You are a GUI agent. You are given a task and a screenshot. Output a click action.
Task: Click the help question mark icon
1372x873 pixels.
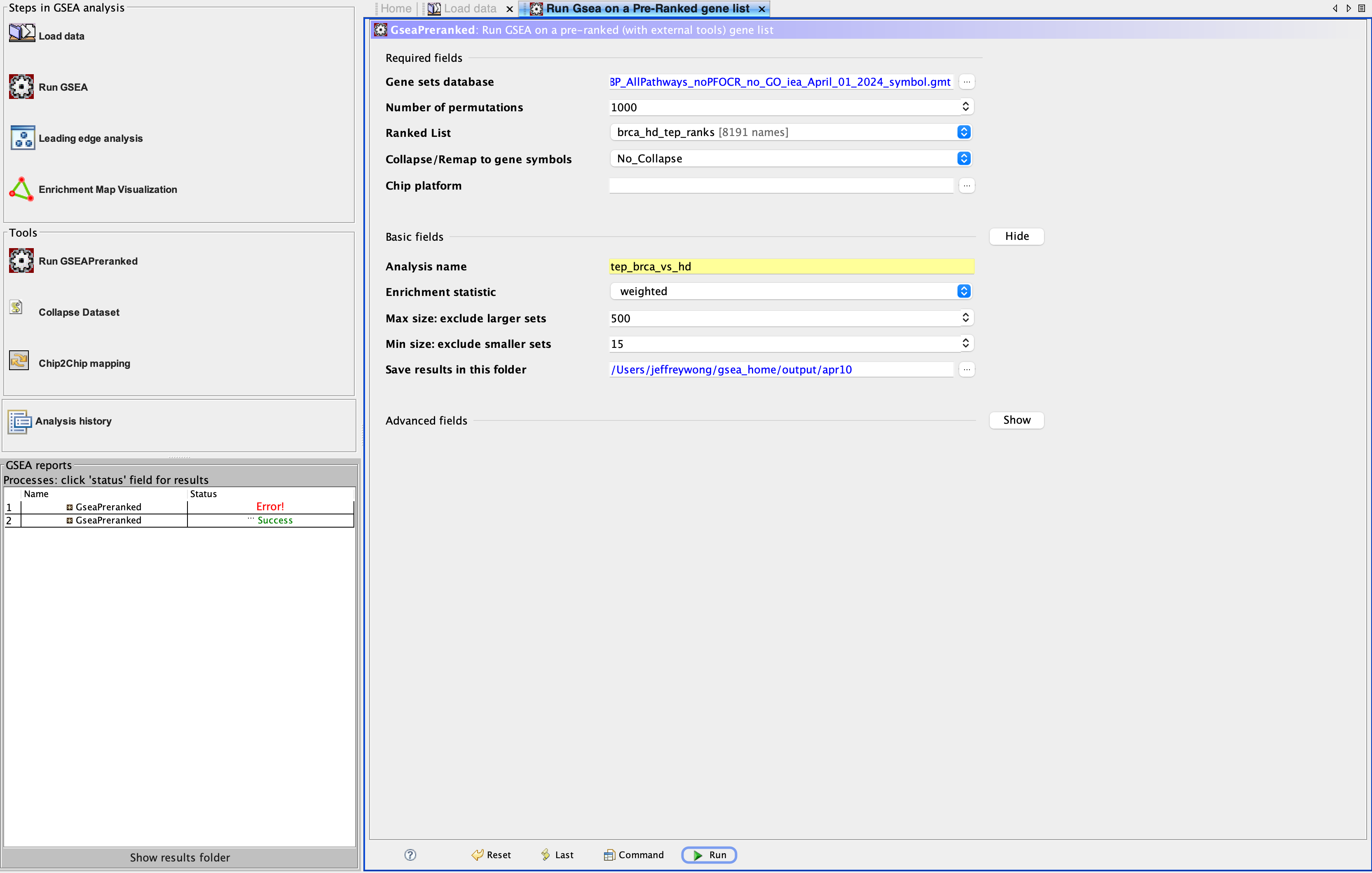click(x=410, y=854)
